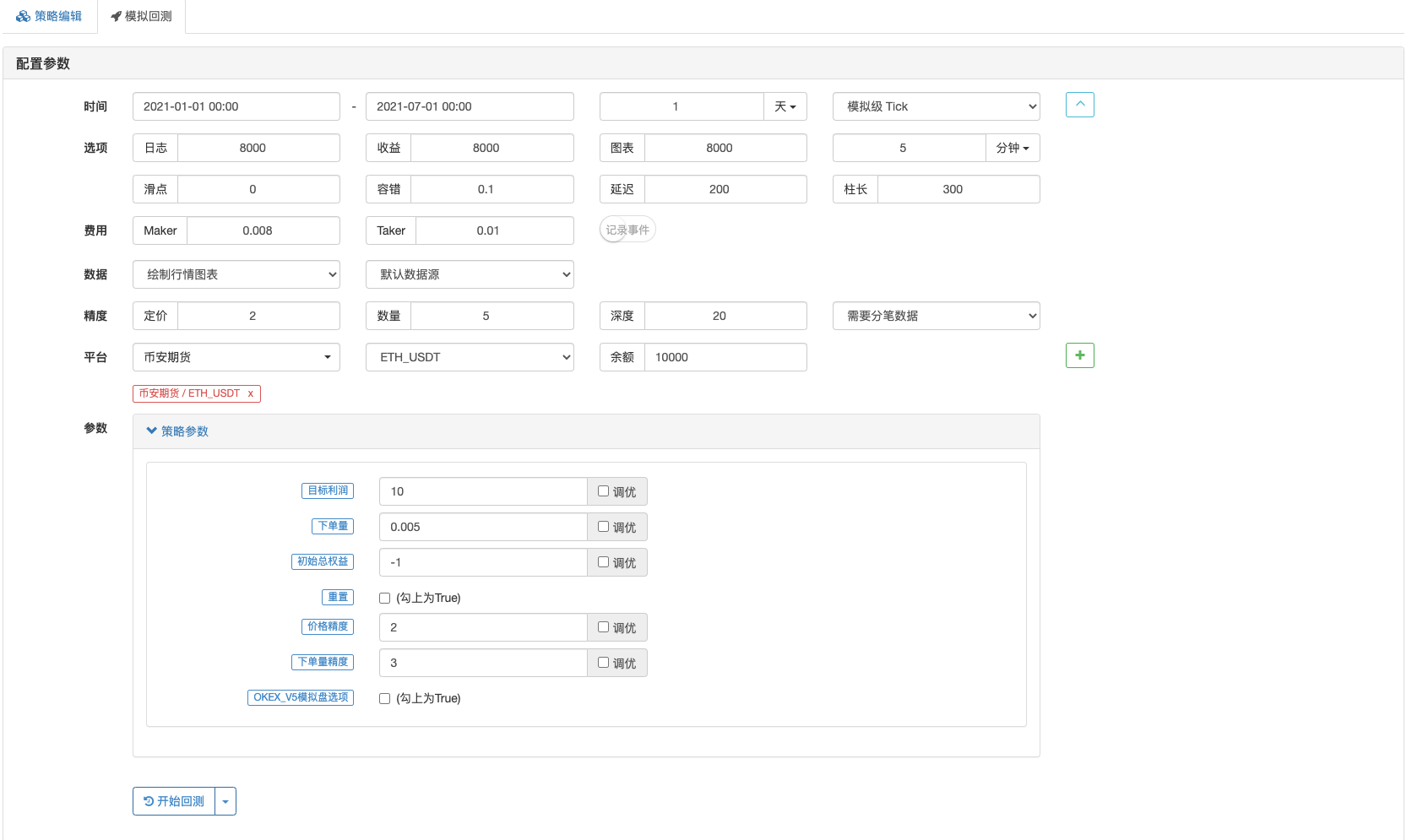Collapse the 策略参数 section chevron
Viewport: 1412px width, 840px height.
tap(152, 431)
